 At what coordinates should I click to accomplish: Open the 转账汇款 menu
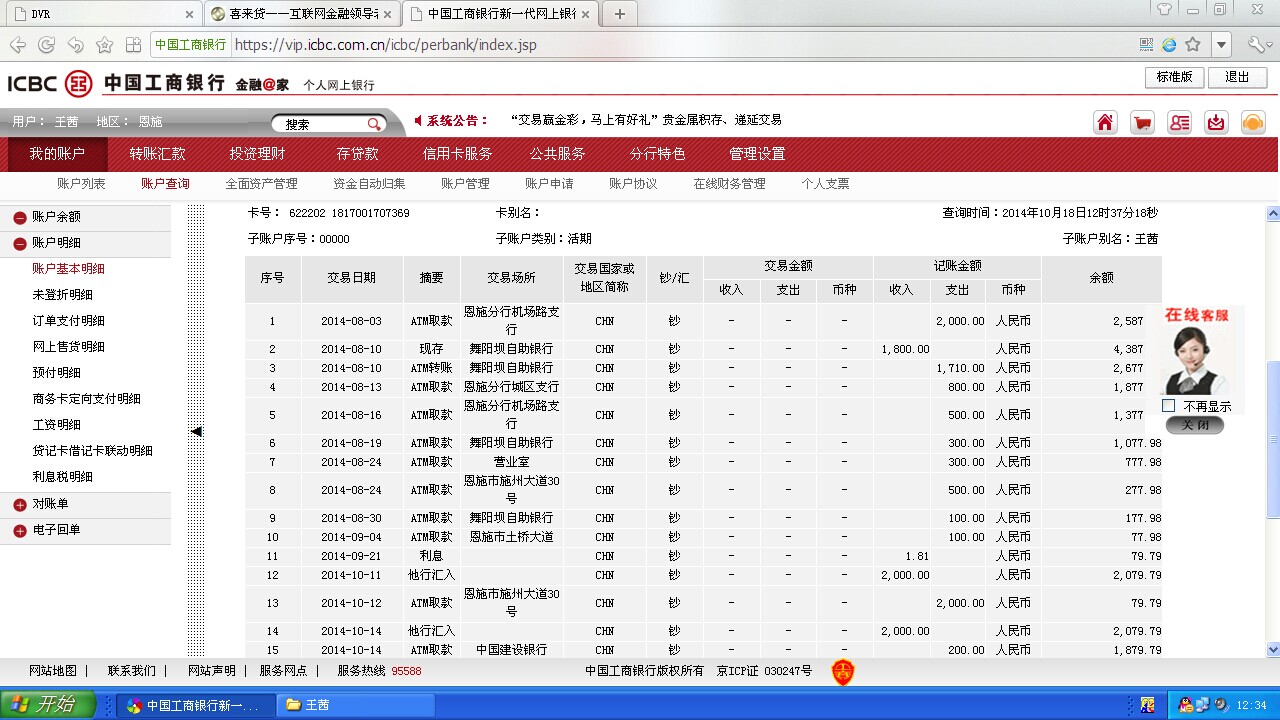tap(157, 154)
